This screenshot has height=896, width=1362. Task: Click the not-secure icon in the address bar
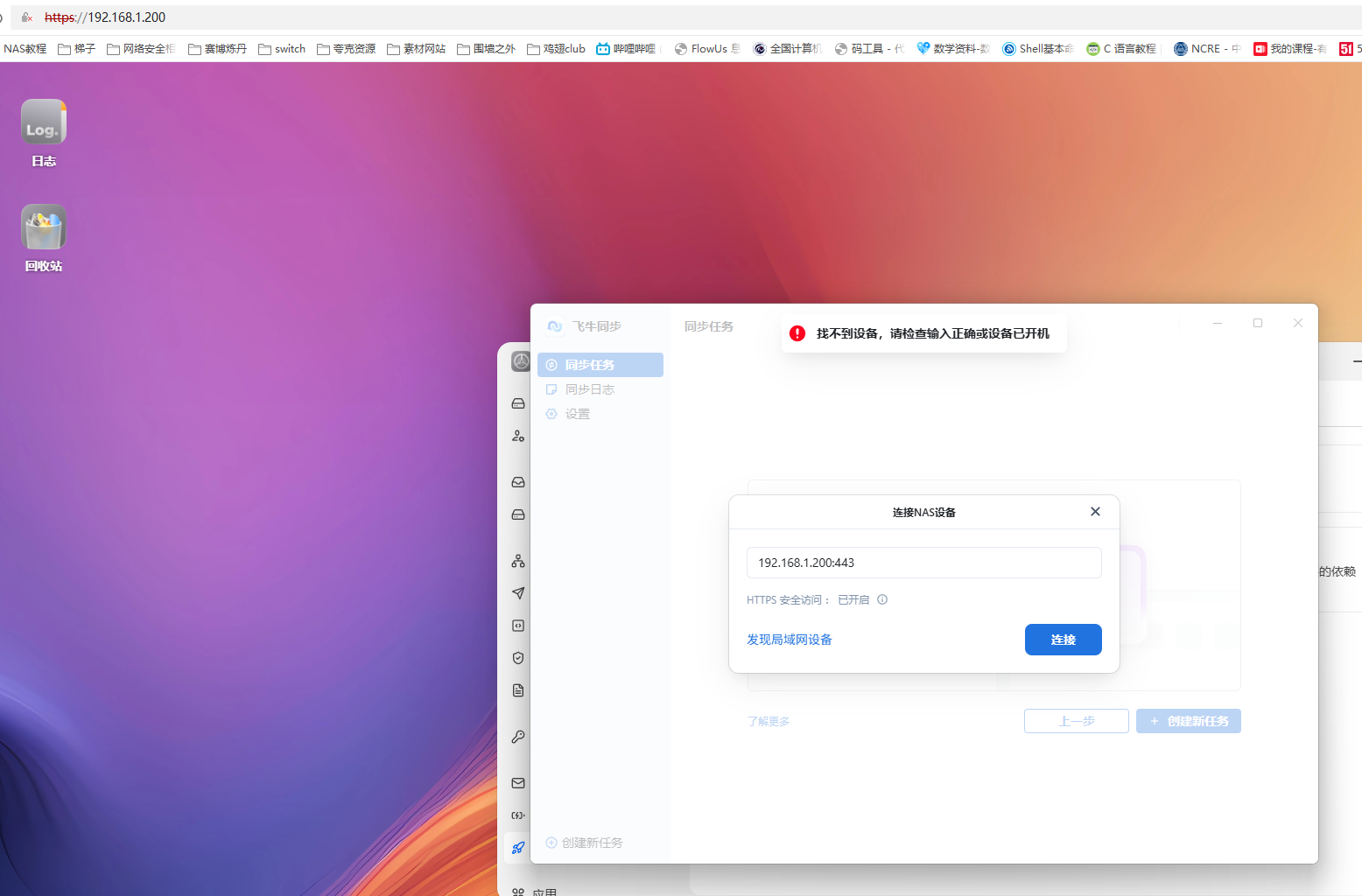point(27,17)
